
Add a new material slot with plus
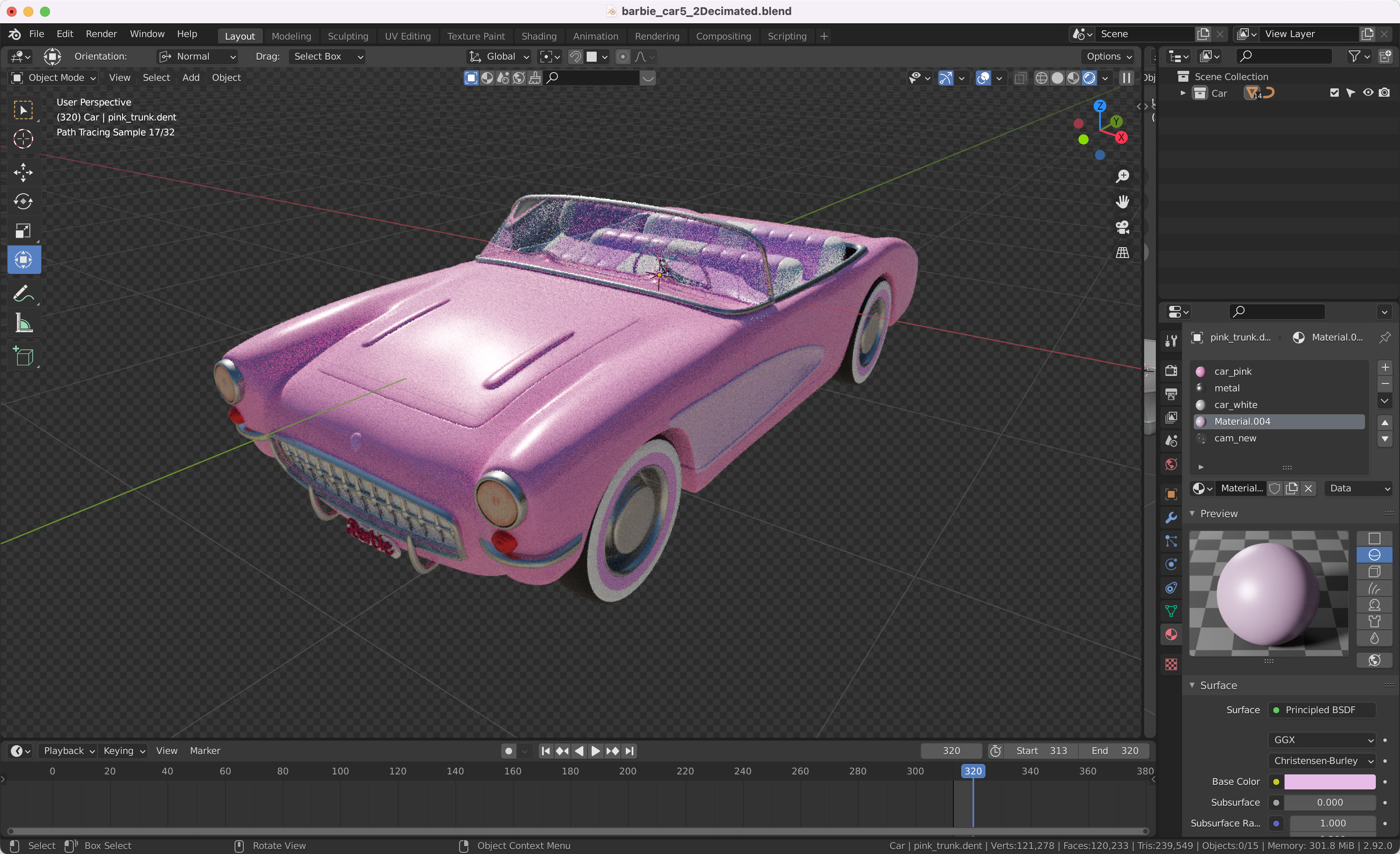pyautogui.click(x=1385, y=368)
